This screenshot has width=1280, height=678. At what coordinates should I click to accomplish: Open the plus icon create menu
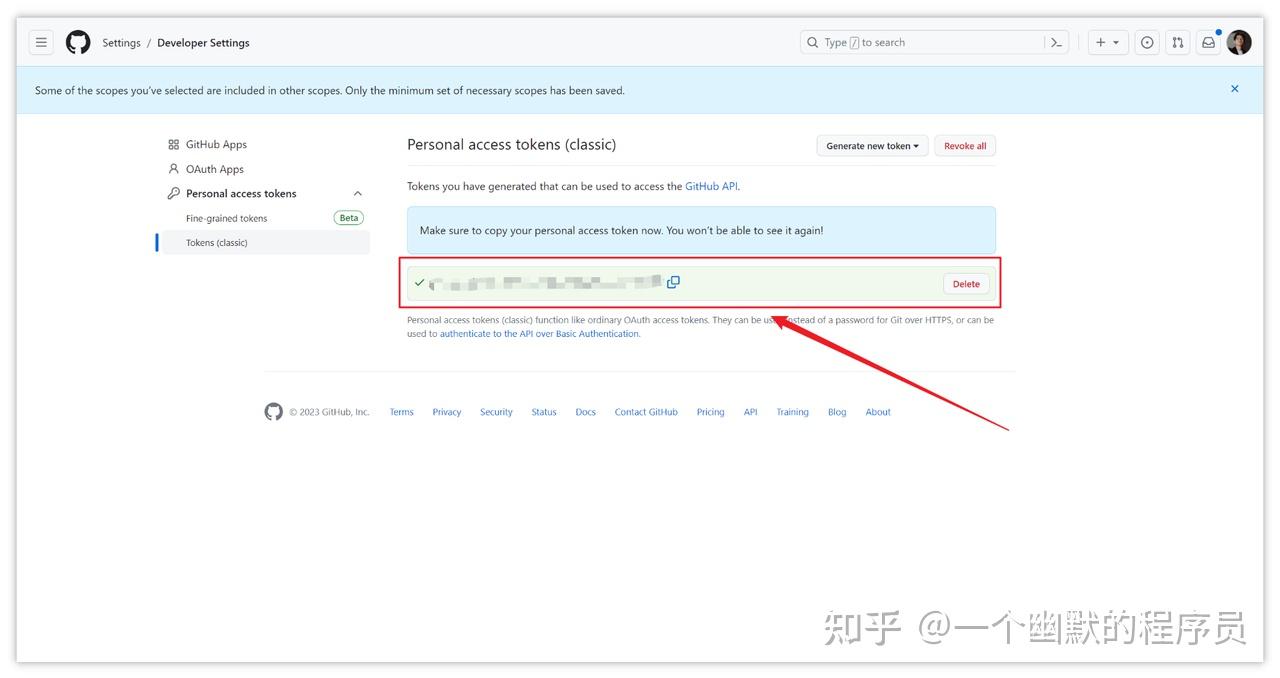pos(1107,42)
